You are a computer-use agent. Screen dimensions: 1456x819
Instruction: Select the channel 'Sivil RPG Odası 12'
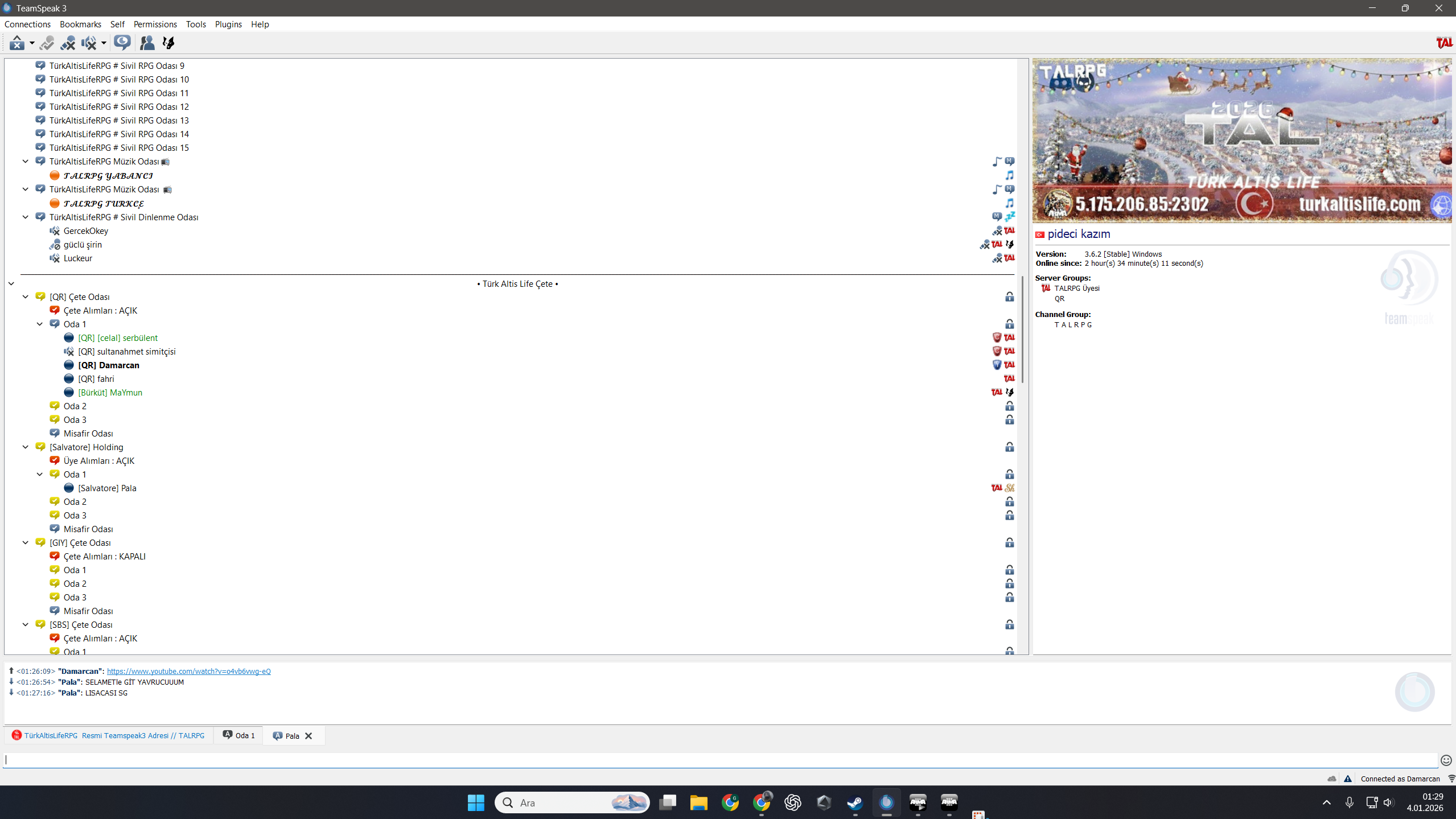[x=119, y=106]
